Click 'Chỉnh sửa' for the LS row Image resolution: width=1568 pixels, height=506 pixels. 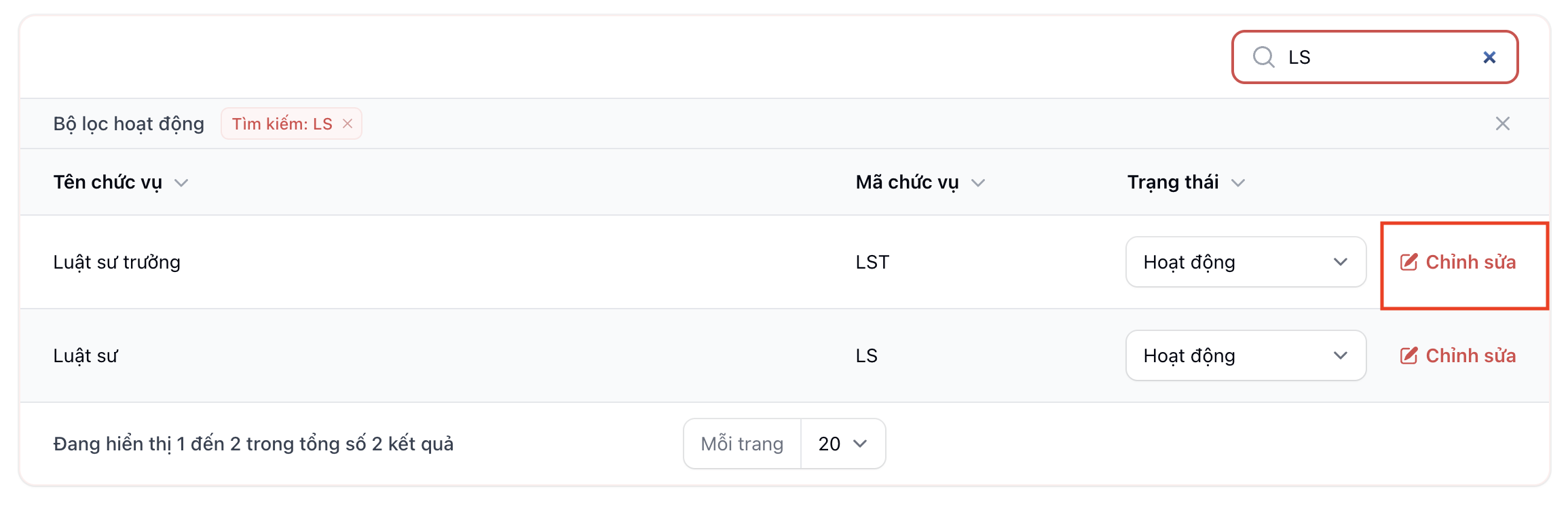coord(1470,356)
